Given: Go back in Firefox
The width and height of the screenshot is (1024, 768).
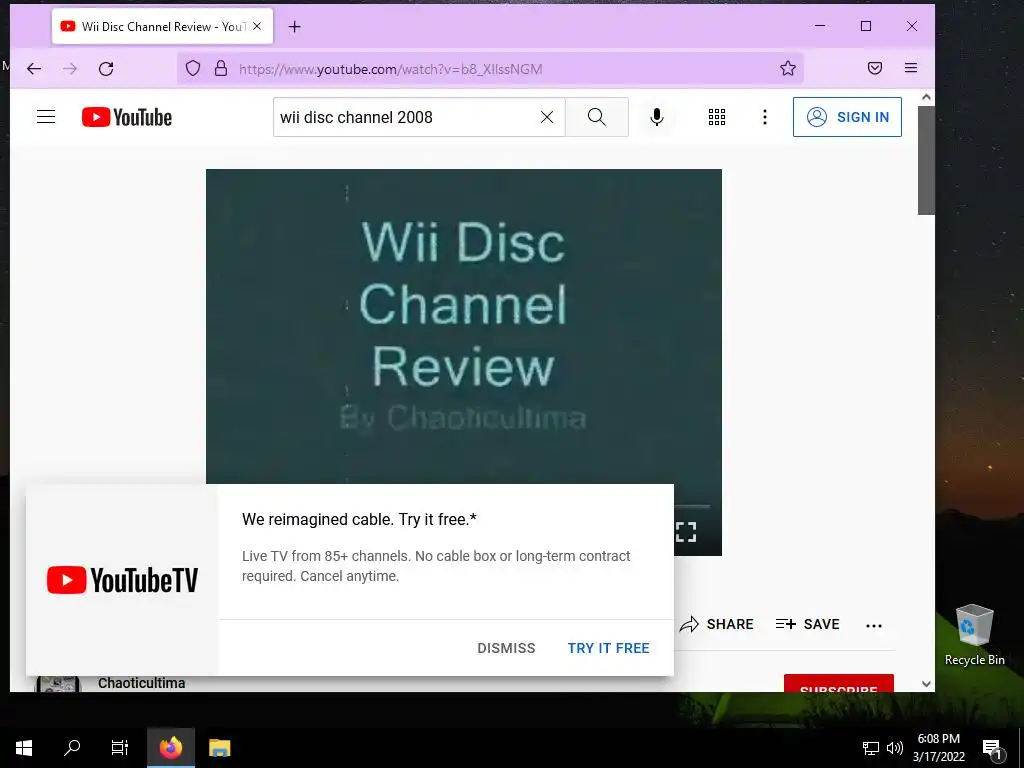Looking at the screenshot, I should point(34,69).
